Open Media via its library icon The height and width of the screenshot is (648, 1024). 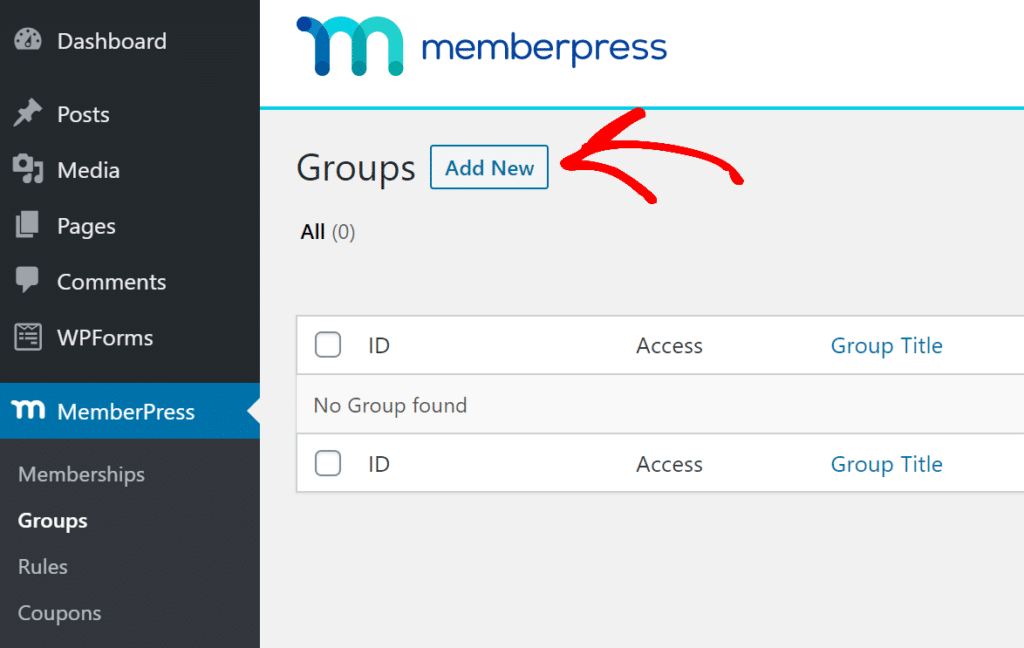(29, 169)
